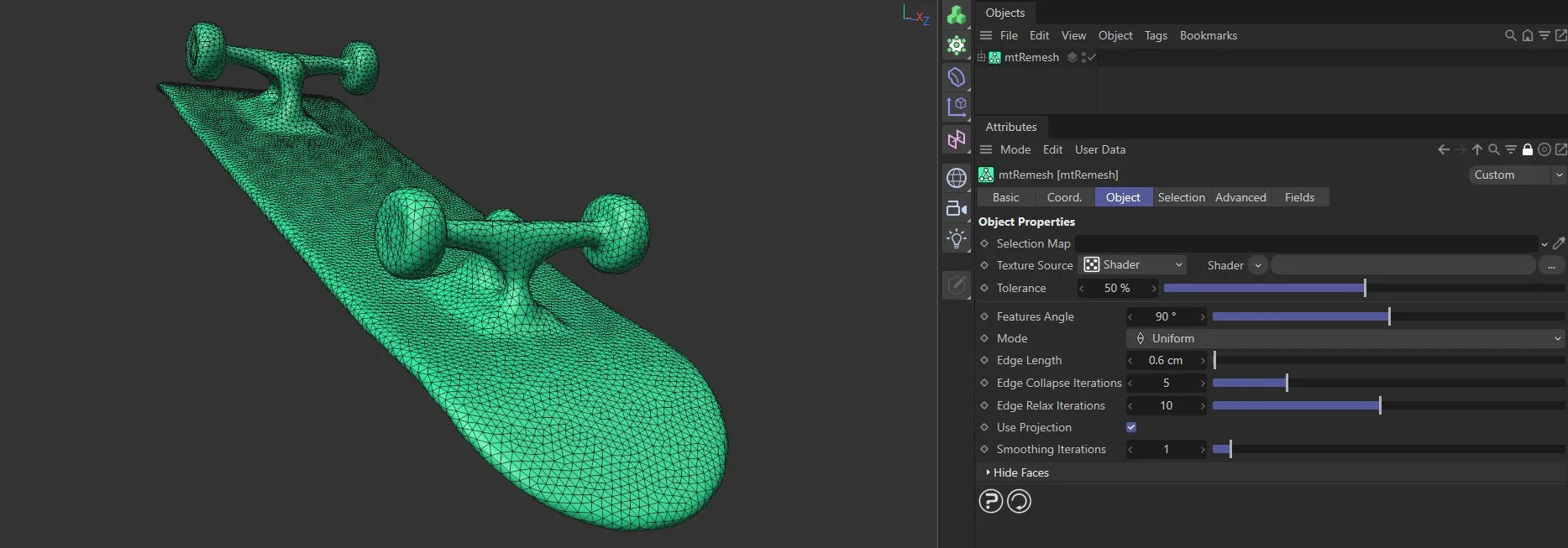Click the Tolerance slider handle
This screenshot has width=1568, height=548.
pyautogui.click(x=1365, y=288)
